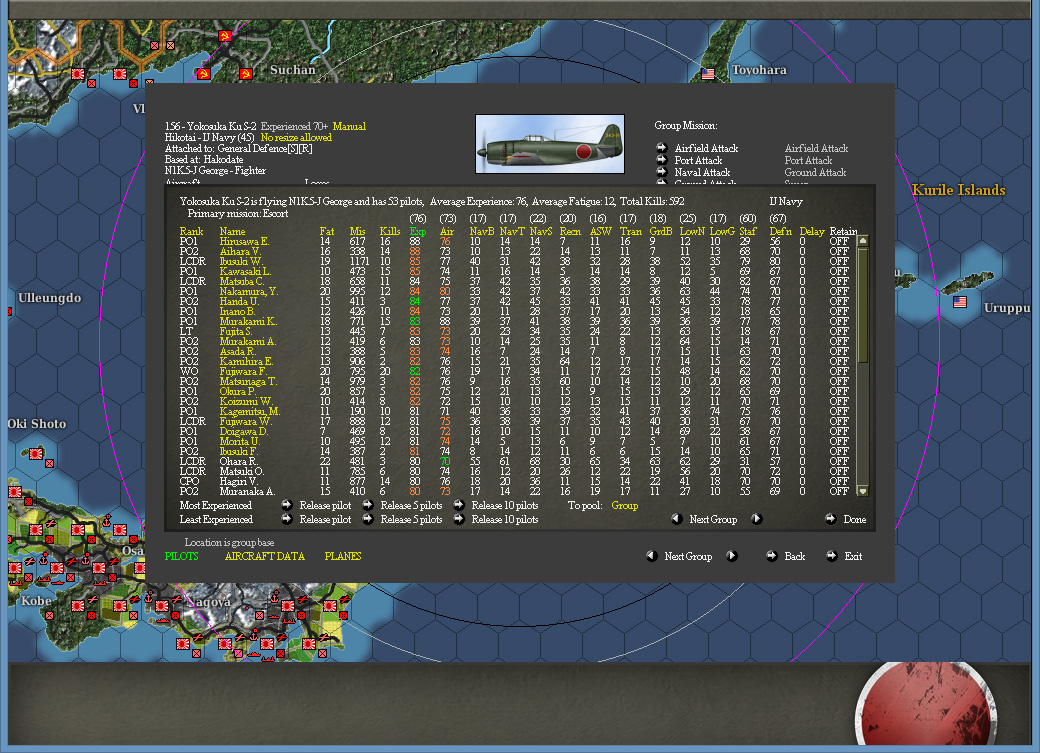Click the Back arrow icon
1040x753 pixels.
[x=771, y=556]
